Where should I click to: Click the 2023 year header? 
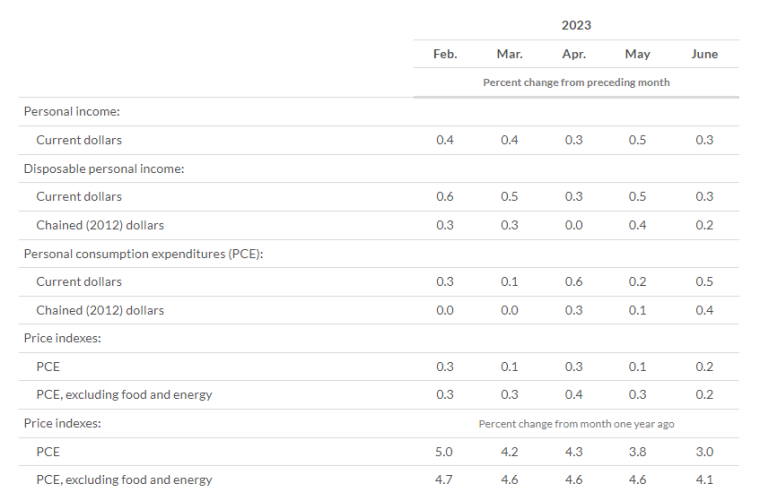(x=576, y=25)
